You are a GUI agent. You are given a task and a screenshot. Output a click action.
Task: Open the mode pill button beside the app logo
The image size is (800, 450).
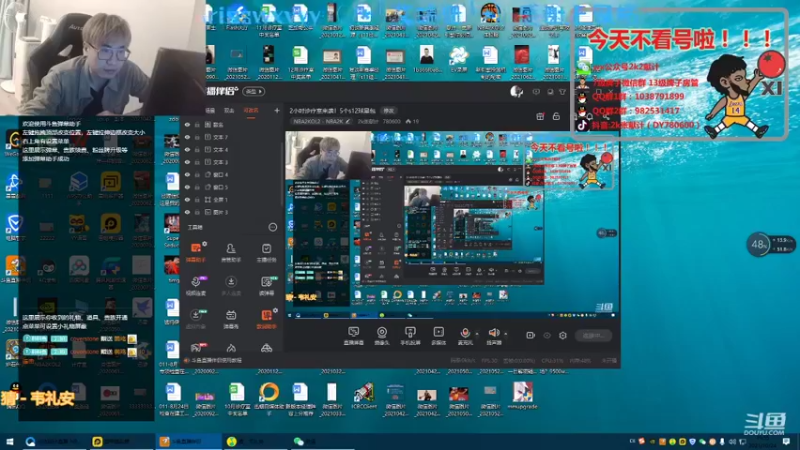pos(254,91)
